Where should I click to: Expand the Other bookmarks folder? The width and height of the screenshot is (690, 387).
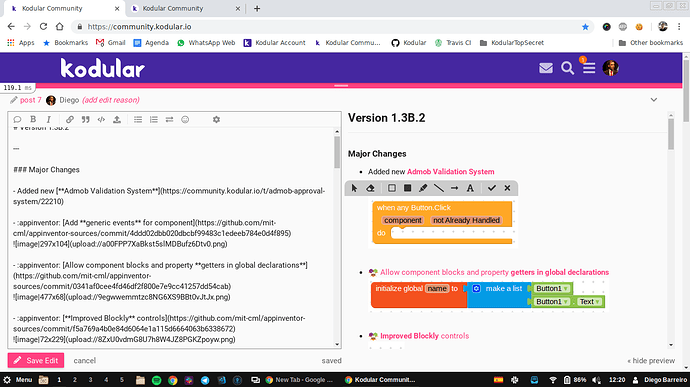click(650, 43)
